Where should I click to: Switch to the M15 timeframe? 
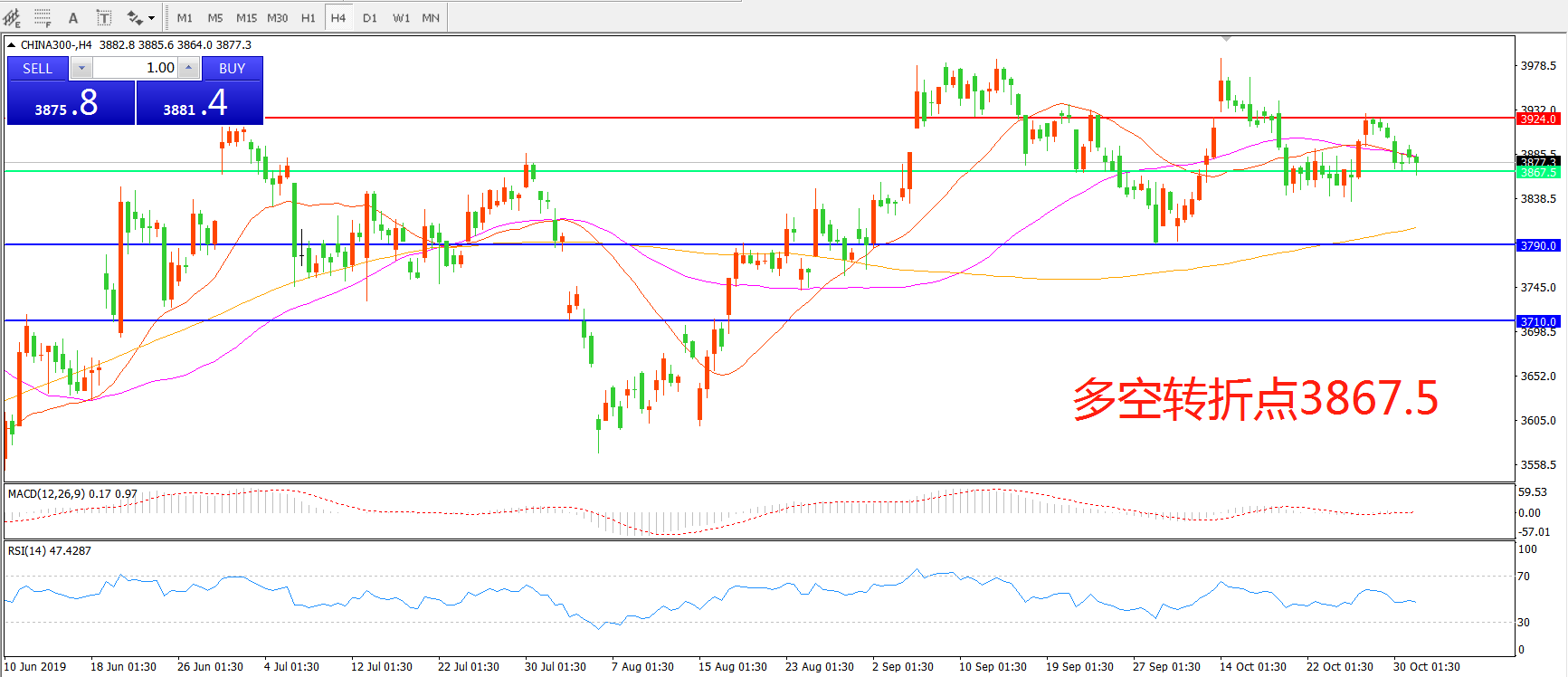coord(246,17)
